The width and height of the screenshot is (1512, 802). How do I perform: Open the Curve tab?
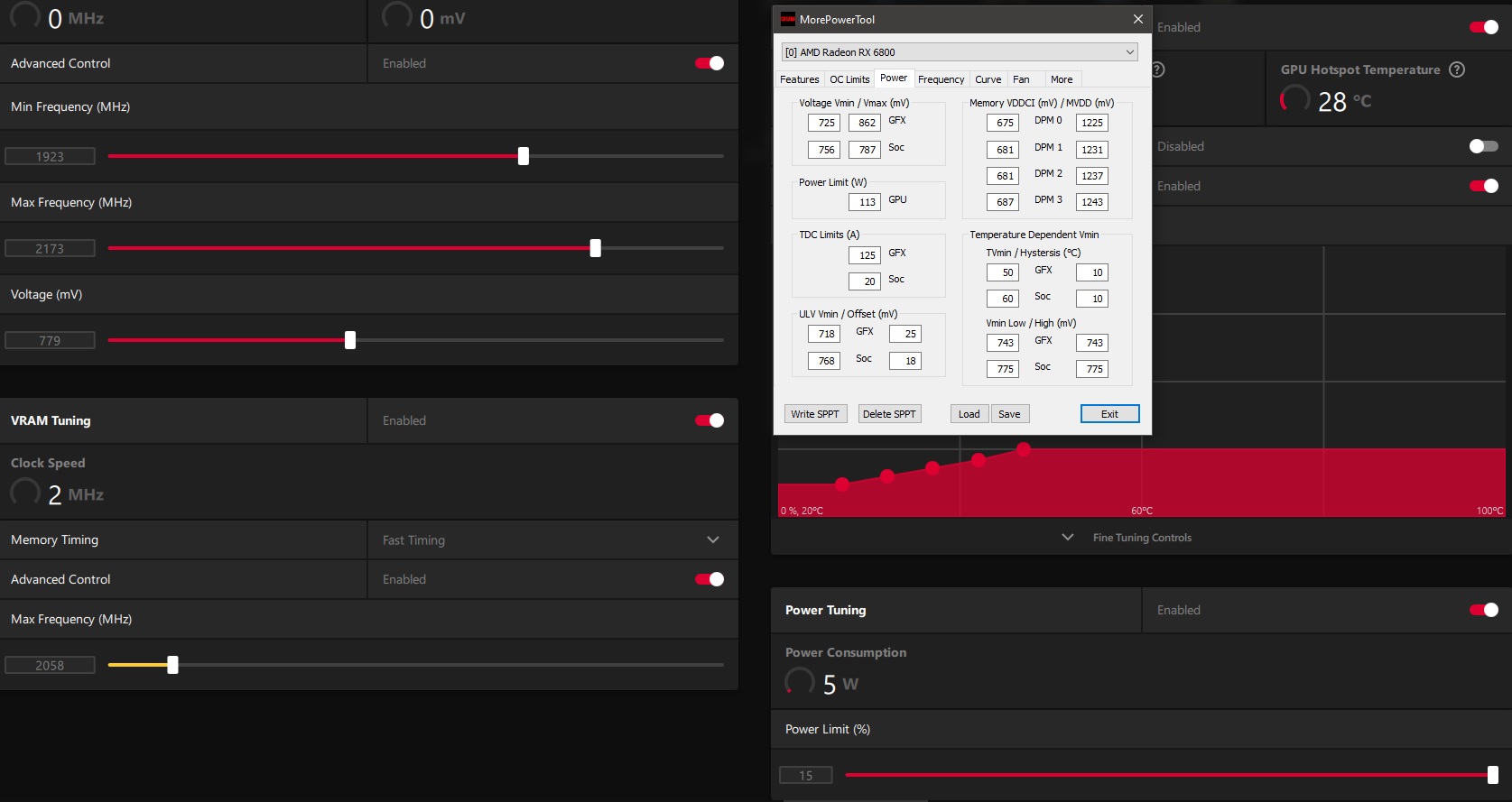pos(988,79)
